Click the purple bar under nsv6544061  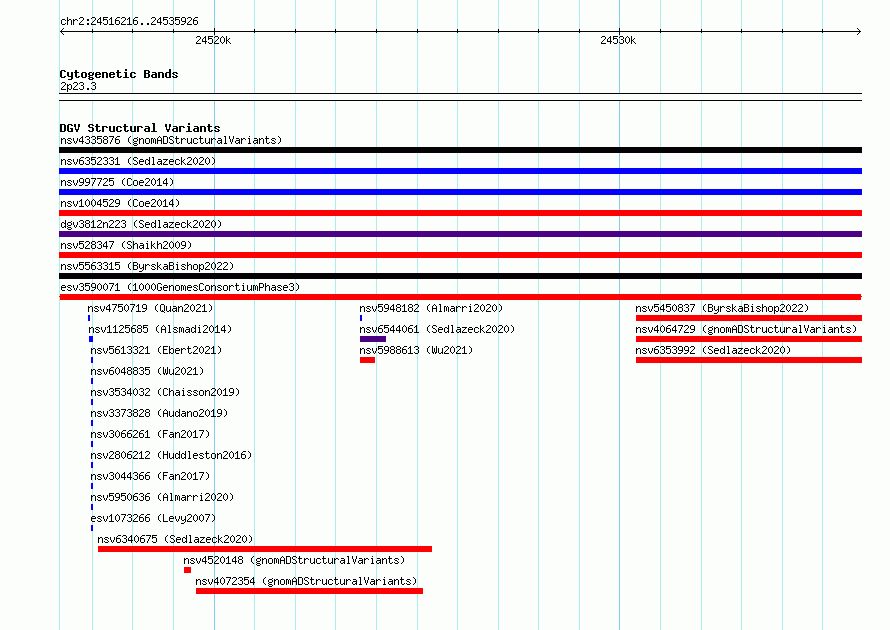[x=373, y=339]
